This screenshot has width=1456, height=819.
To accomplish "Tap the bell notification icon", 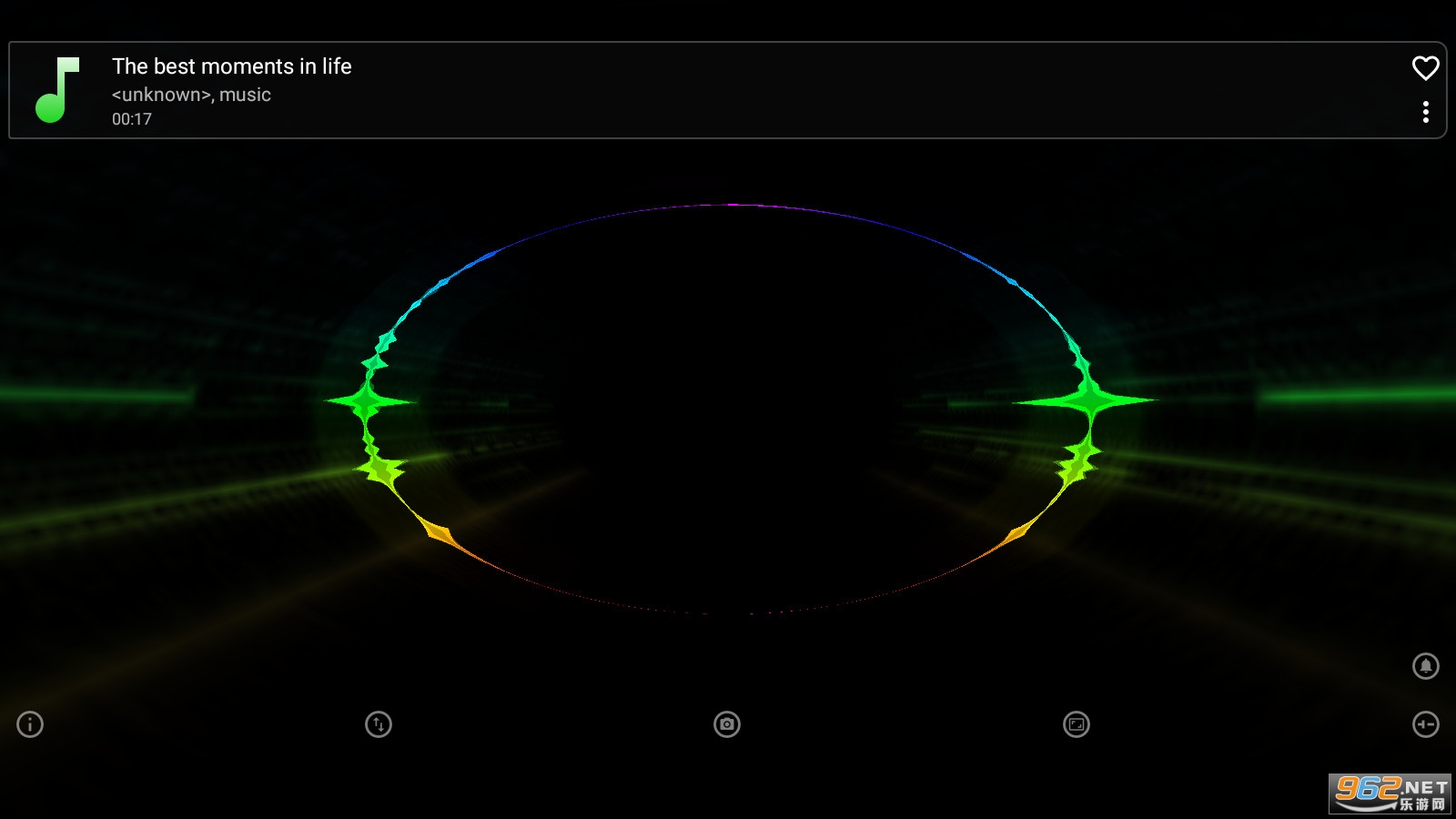I will 1426,666.
